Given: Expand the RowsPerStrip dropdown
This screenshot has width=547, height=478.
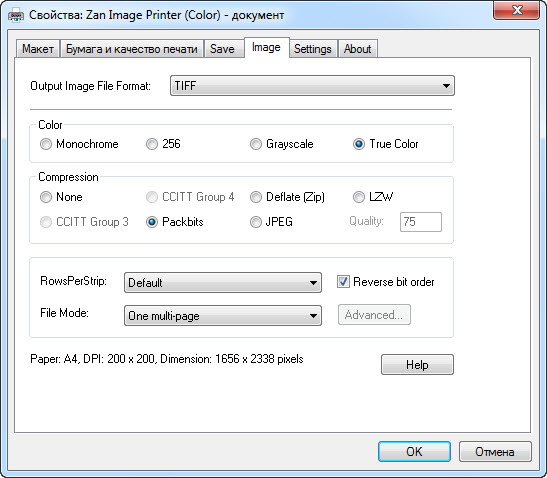Looking at the screenshot, I should [223, 282].
